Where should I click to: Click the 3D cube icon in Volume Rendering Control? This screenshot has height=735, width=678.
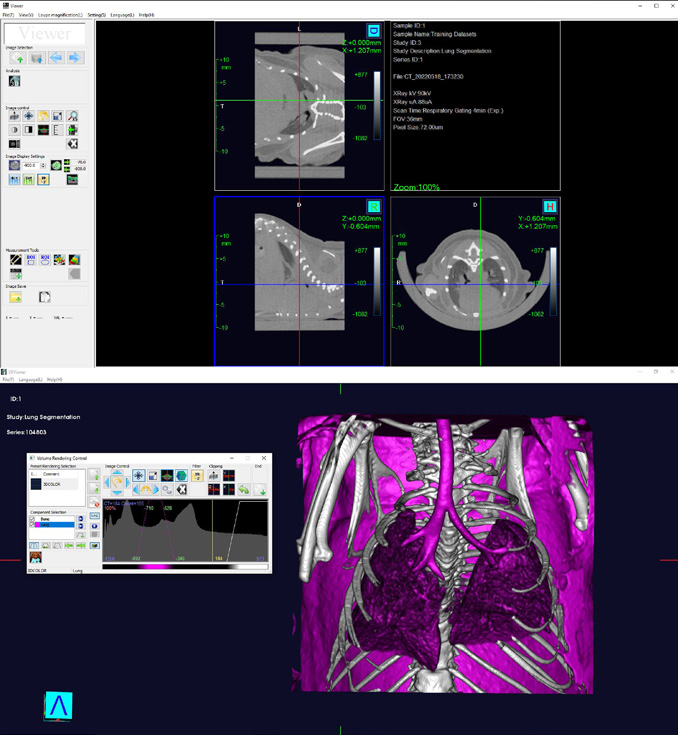tap(181, 476)
